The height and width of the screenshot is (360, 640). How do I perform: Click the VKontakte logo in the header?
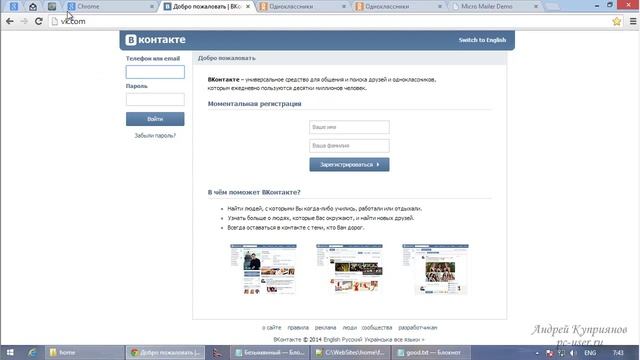(156, 40)
